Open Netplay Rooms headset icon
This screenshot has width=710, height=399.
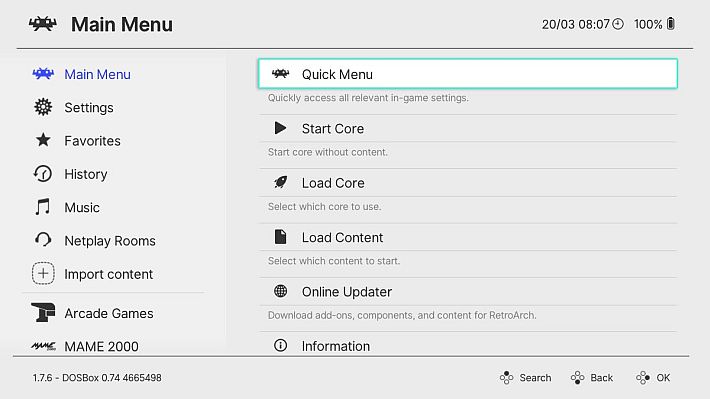(43, 240)
